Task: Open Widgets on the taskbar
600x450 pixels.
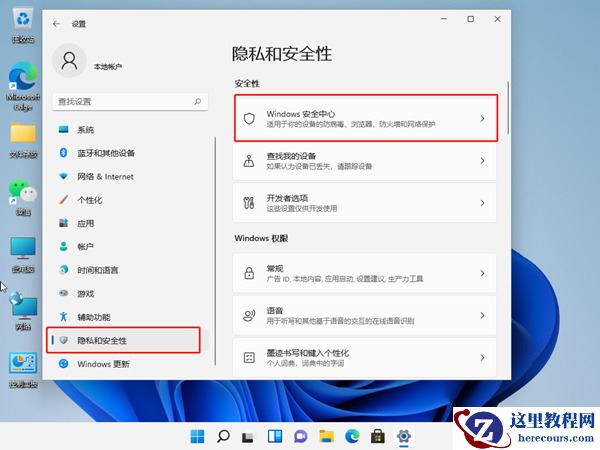Action: click(275, 436)
